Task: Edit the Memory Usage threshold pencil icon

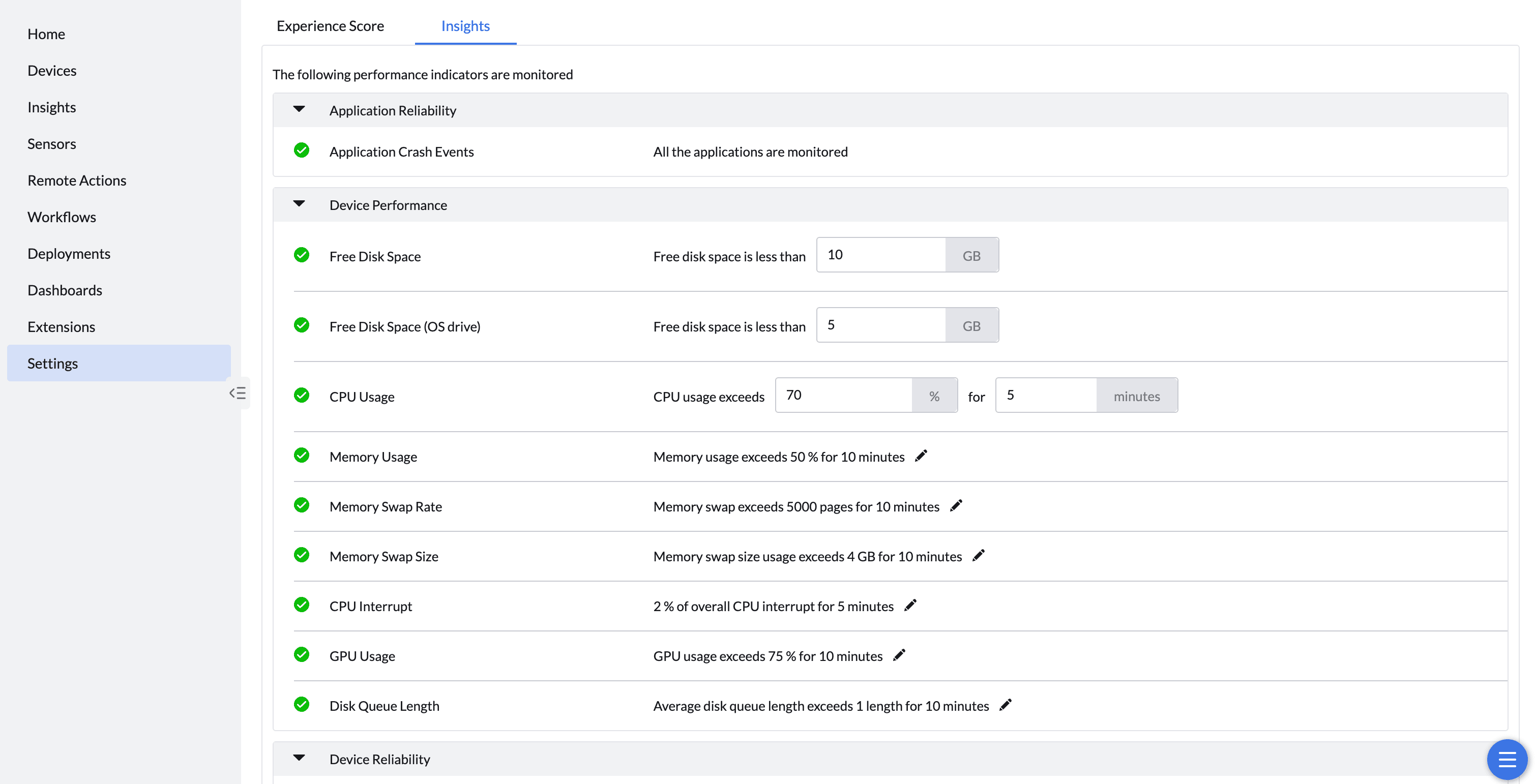Action: (x=921, y=456)
